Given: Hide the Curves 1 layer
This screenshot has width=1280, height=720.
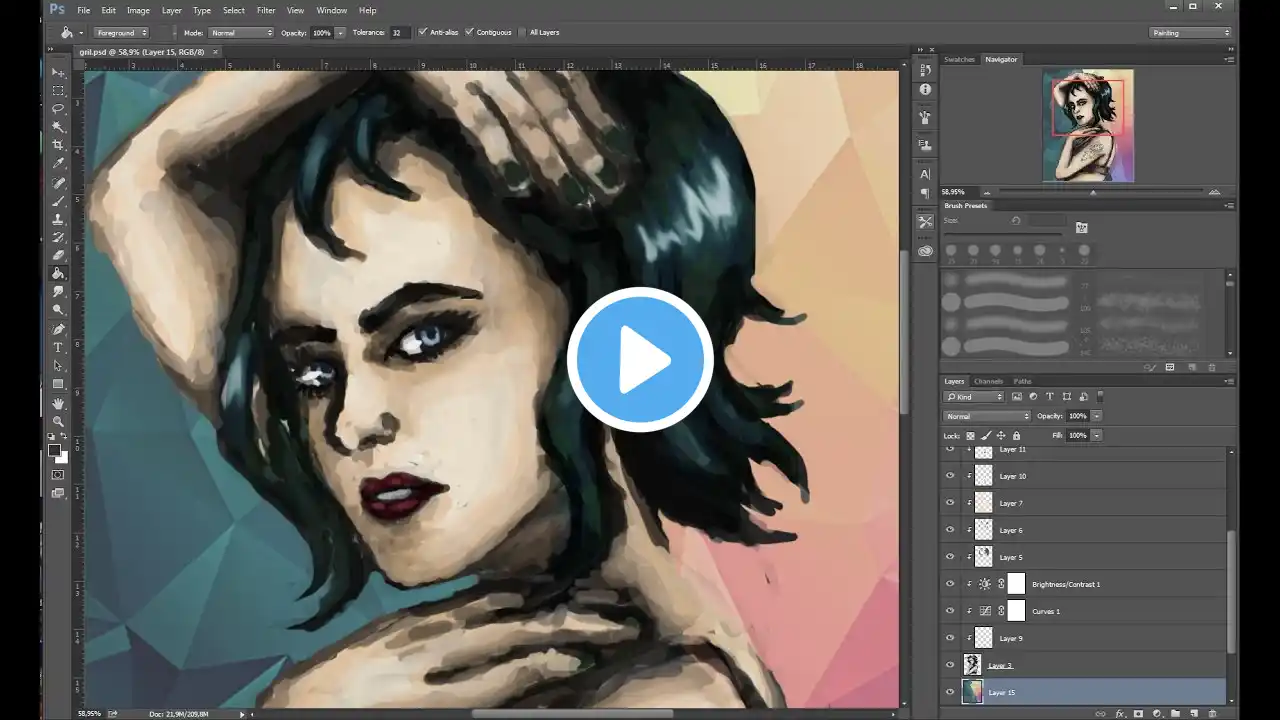Looking at the screenshot, I should pyautogui.click(x=950, y=611).
